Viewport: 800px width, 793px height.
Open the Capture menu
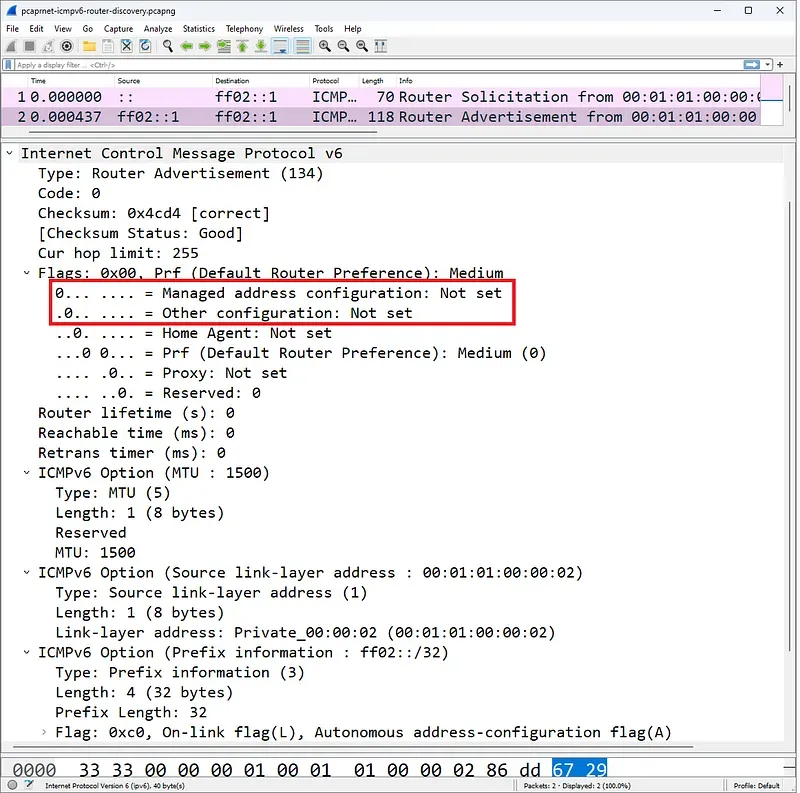(118, 29)
